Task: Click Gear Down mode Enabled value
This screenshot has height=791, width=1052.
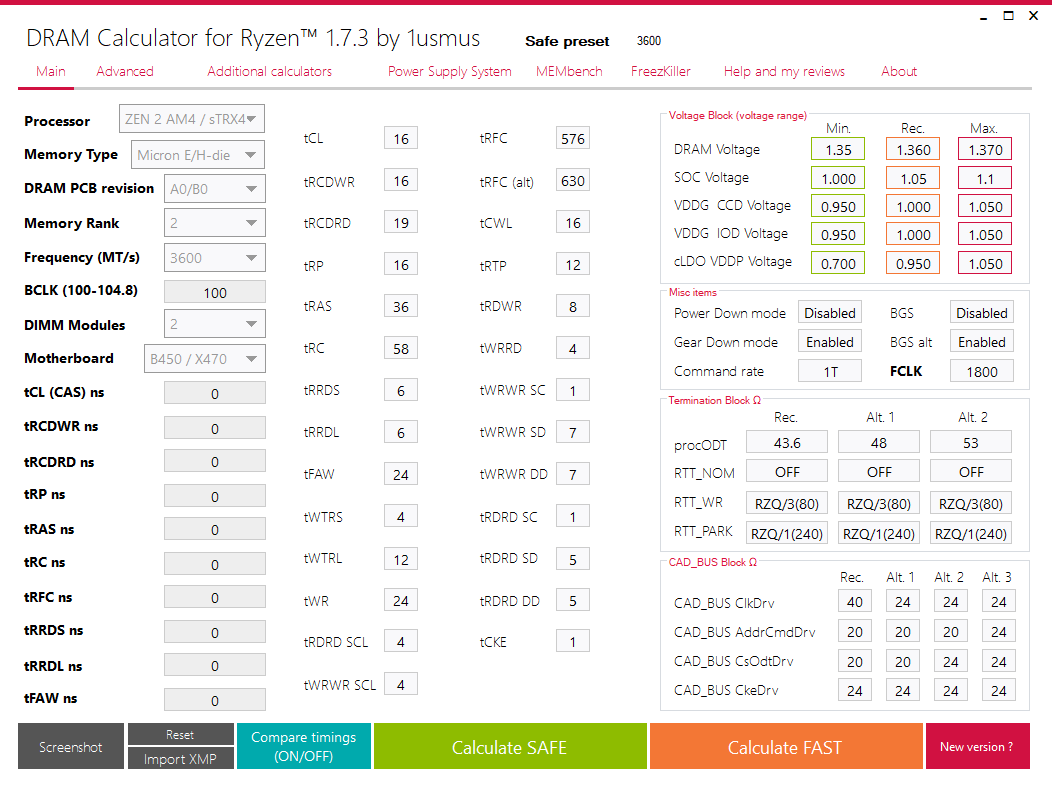Action: point(830,341)
